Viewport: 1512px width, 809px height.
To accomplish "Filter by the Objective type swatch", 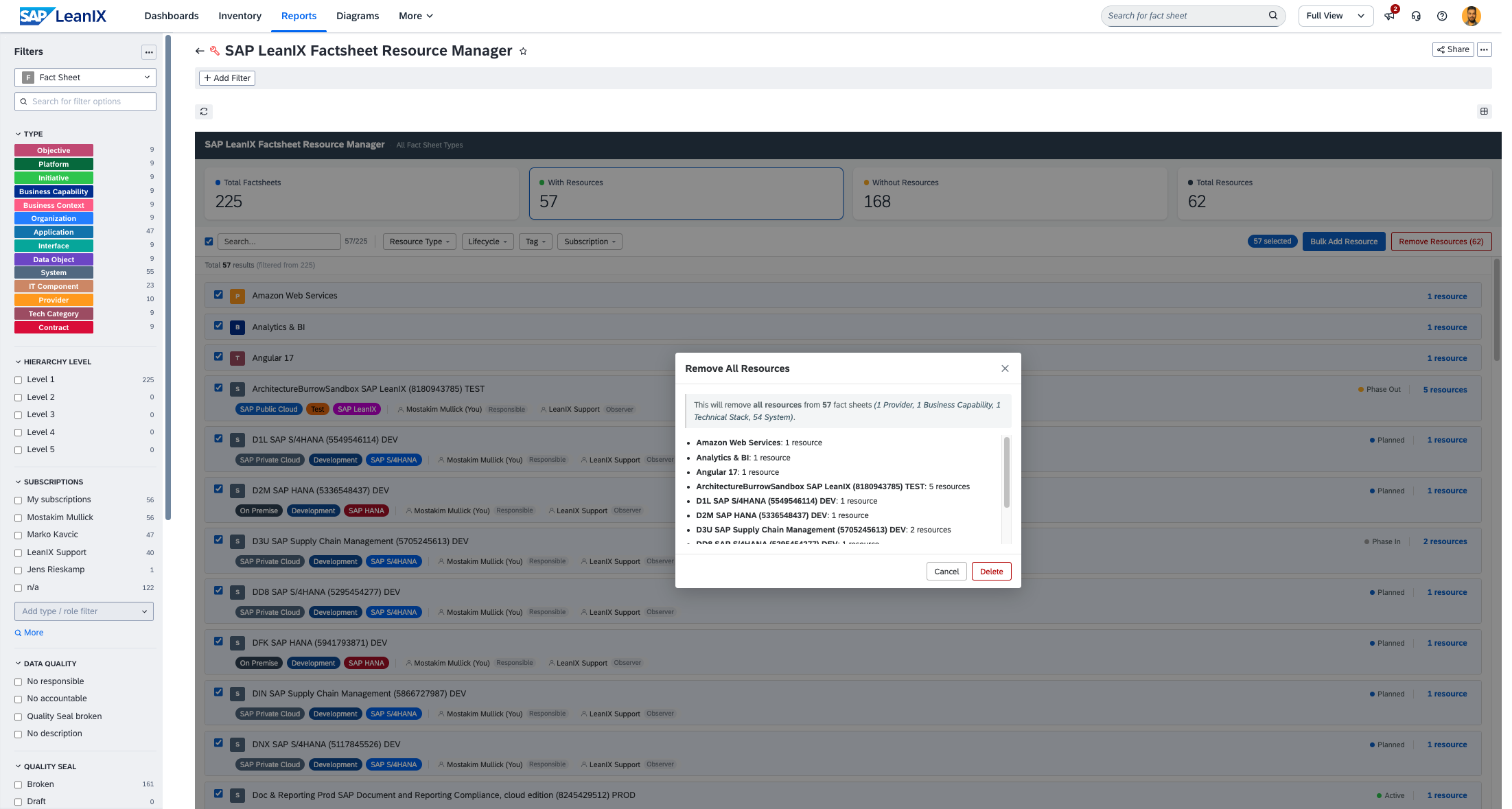I will pos(54,151).
